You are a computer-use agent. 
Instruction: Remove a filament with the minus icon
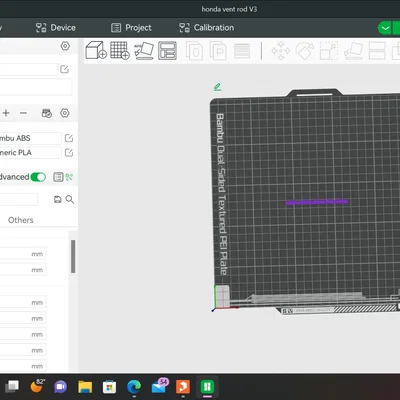[23, 113]
